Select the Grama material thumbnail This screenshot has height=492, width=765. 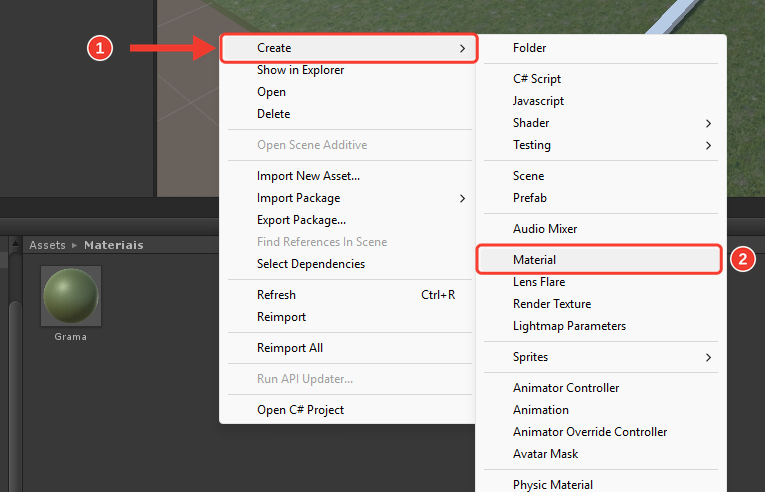[x=71, y=296]
